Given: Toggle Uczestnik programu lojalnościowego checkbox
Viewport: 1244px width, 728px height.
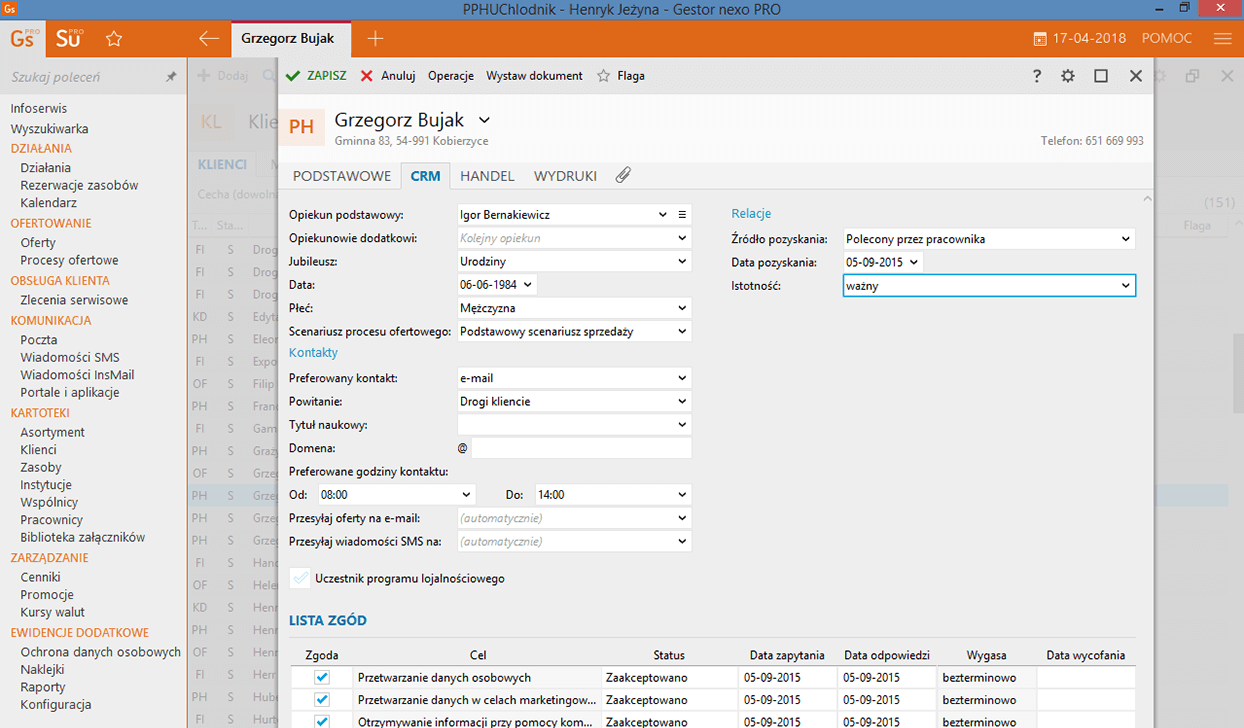Looking at the screenshot, I should [x=301, y=578].
